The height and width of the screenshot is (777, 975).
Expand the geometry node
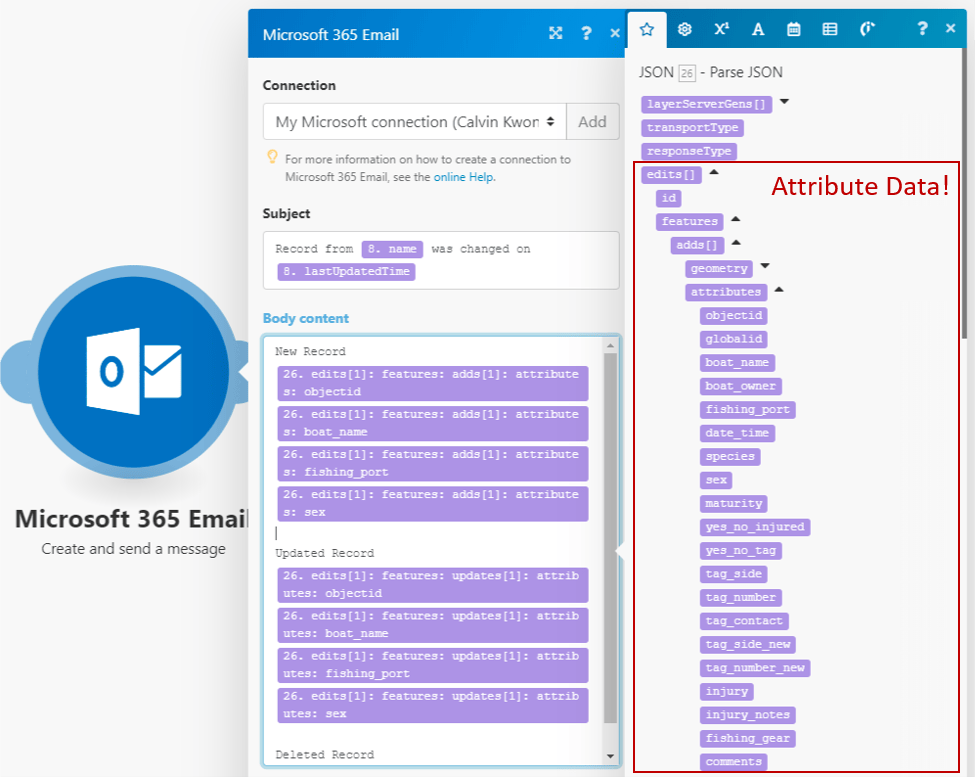tap(766, 266)
